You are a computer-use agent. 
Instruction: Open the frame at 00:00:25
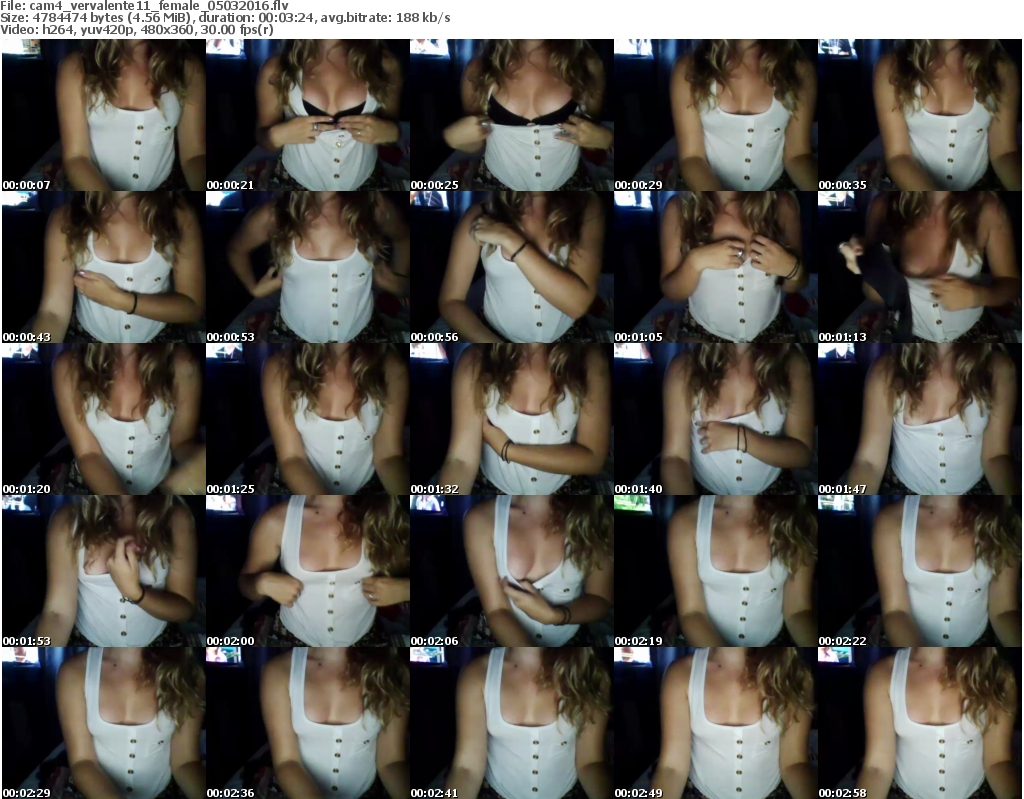tap(511, 115)
